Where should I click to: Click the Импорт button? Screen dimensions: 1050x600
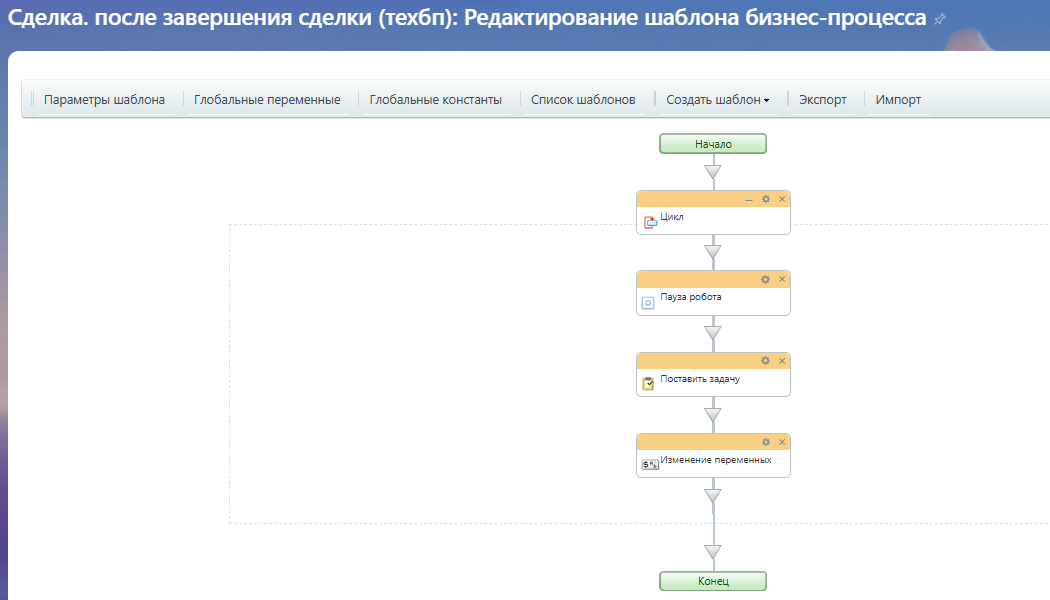898,100
